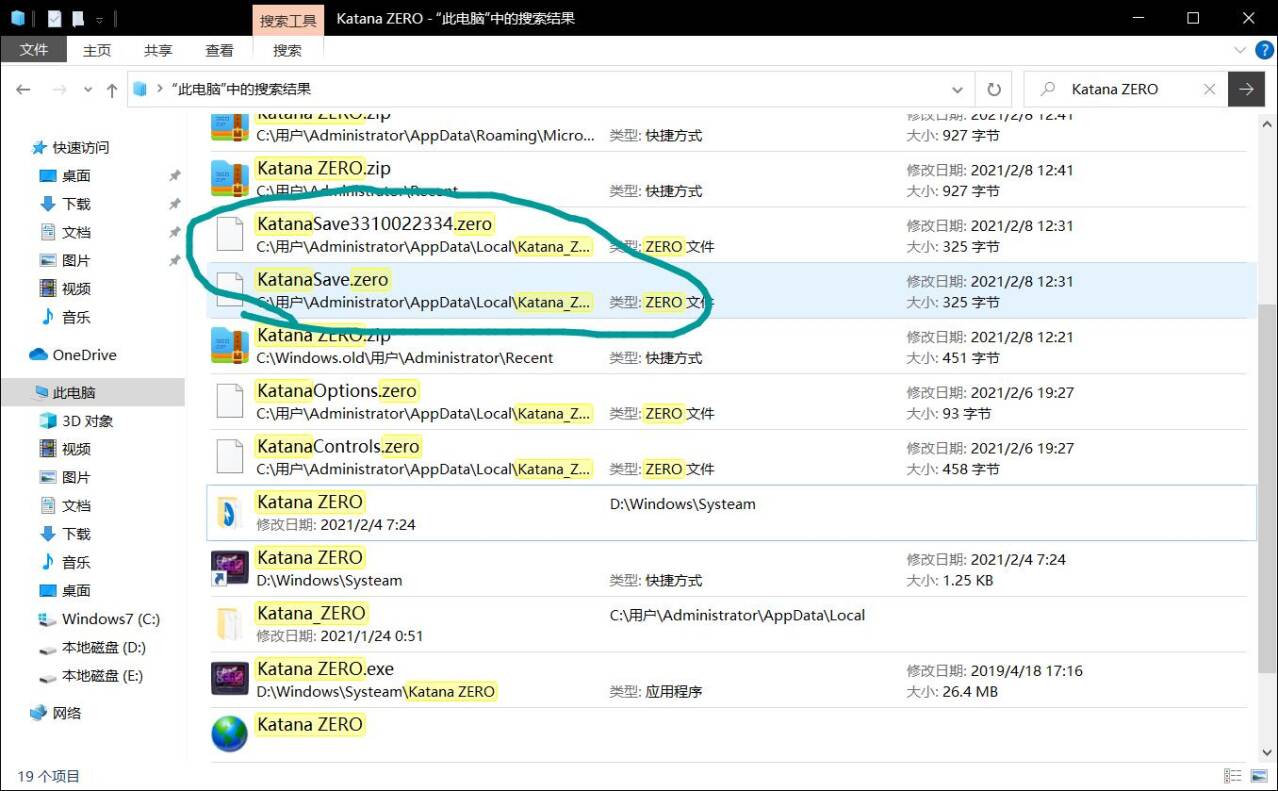Screen dimensions: 1278x791
Task: Go up one folder level
Action: click(x=111, y=89)
